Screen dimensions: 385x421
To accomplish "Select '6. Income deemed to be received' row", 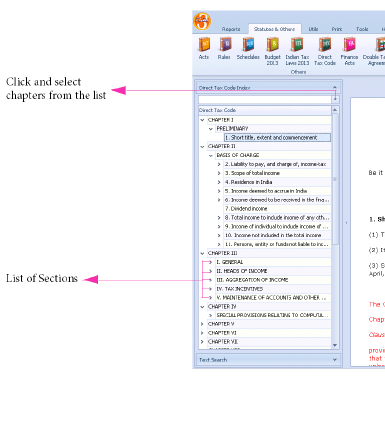I will (277, 200).
